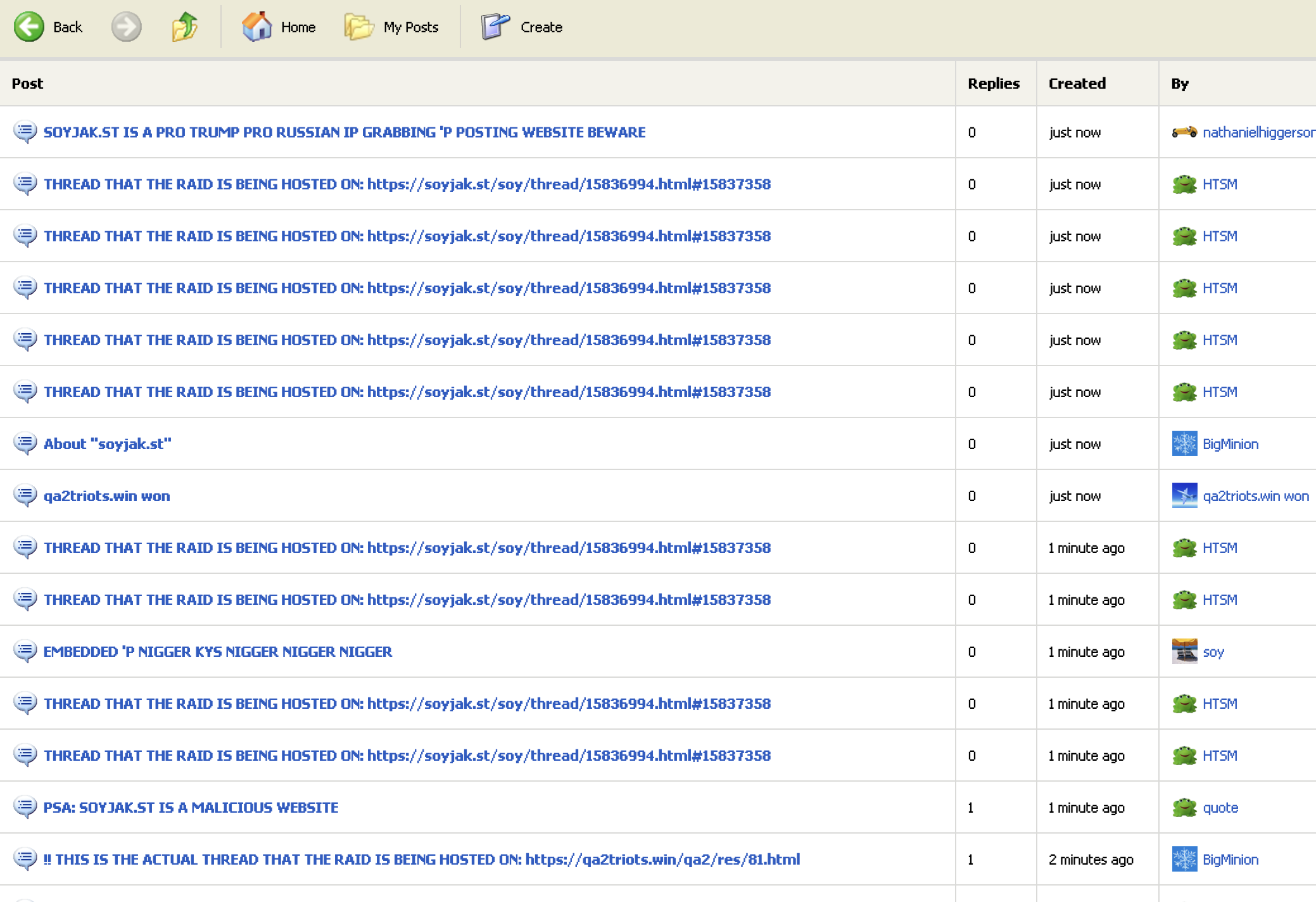Screen dimensions: 1316x902
Task: Click the frog avatar next to quote
Action: [1184, 807]
